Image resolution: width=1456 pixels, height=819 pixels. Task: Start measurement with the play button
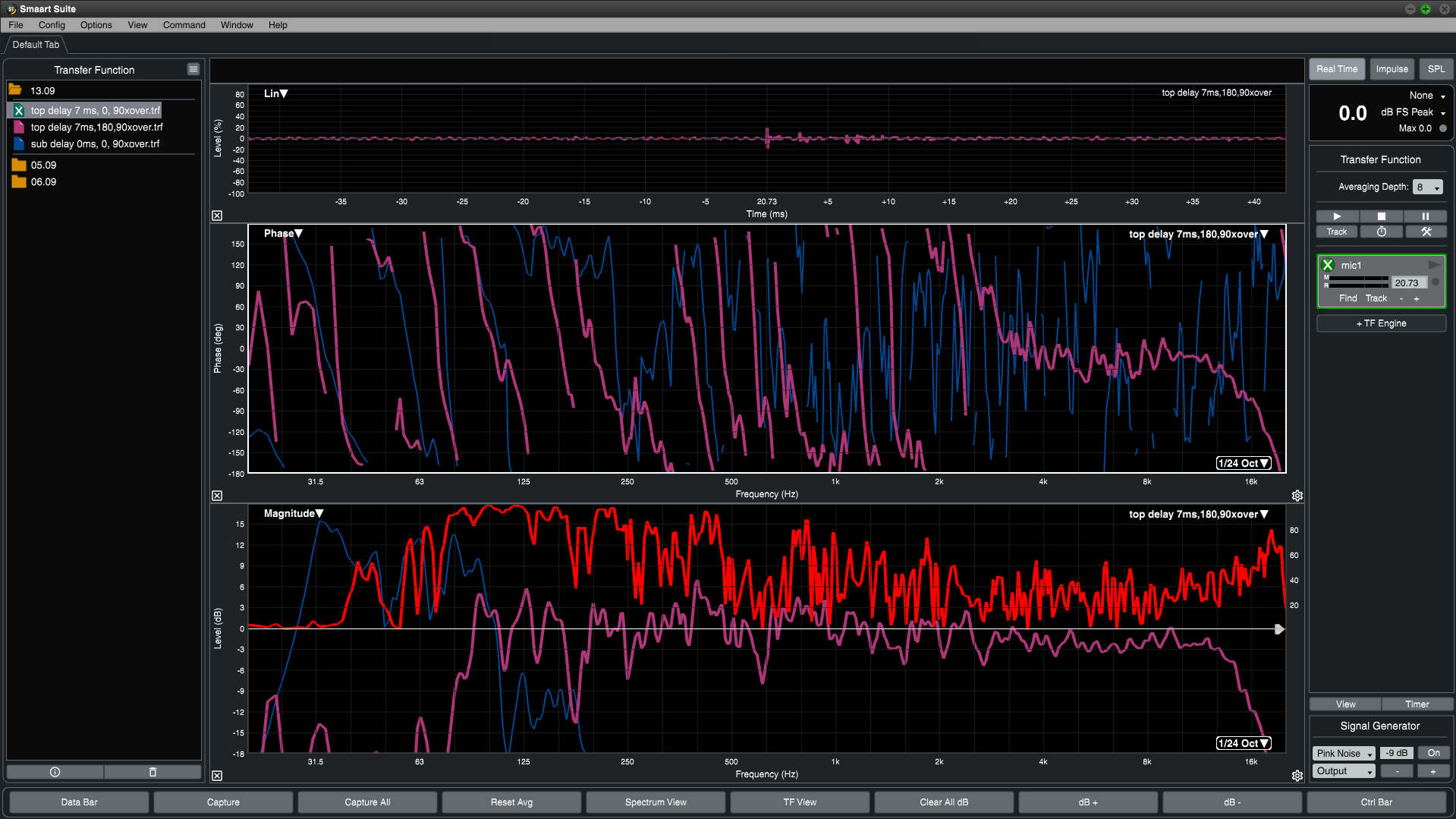(x=1337, y=216)
